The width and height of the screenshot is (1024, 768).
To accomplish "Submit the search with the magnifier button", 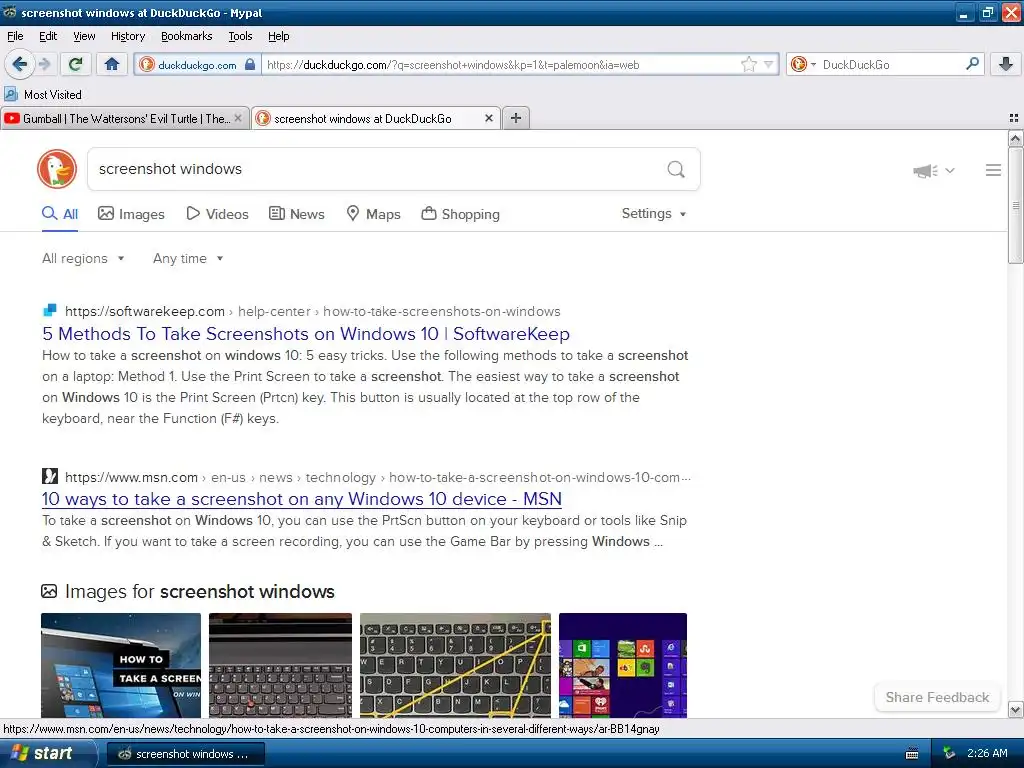I will coord(676,169).
